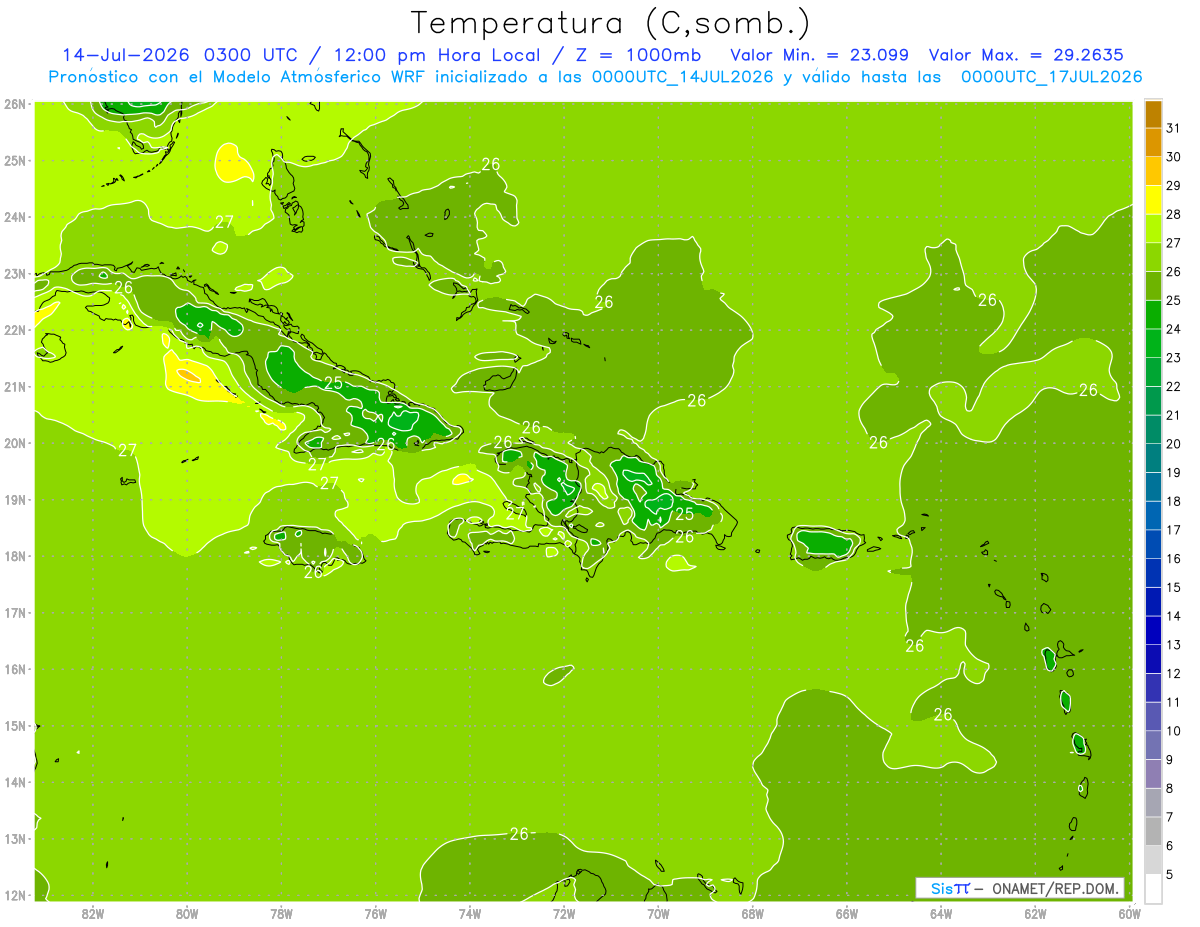
Task: Click legend value 18 on the color scale
Action: coord(1173,501)
